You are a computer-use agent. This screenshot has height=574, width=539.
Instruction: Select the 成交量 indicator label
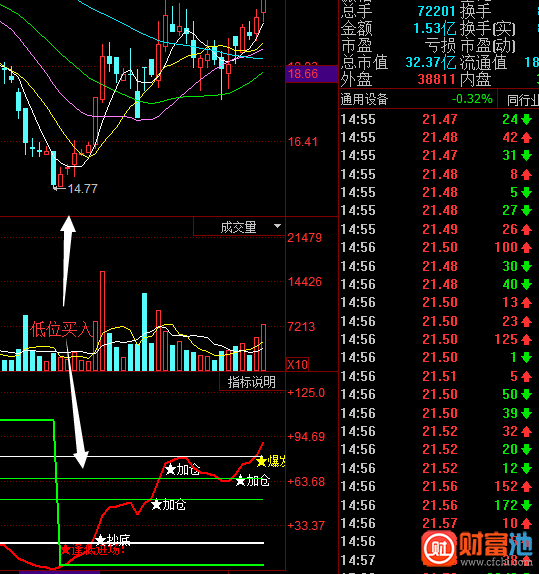point(238,227)
